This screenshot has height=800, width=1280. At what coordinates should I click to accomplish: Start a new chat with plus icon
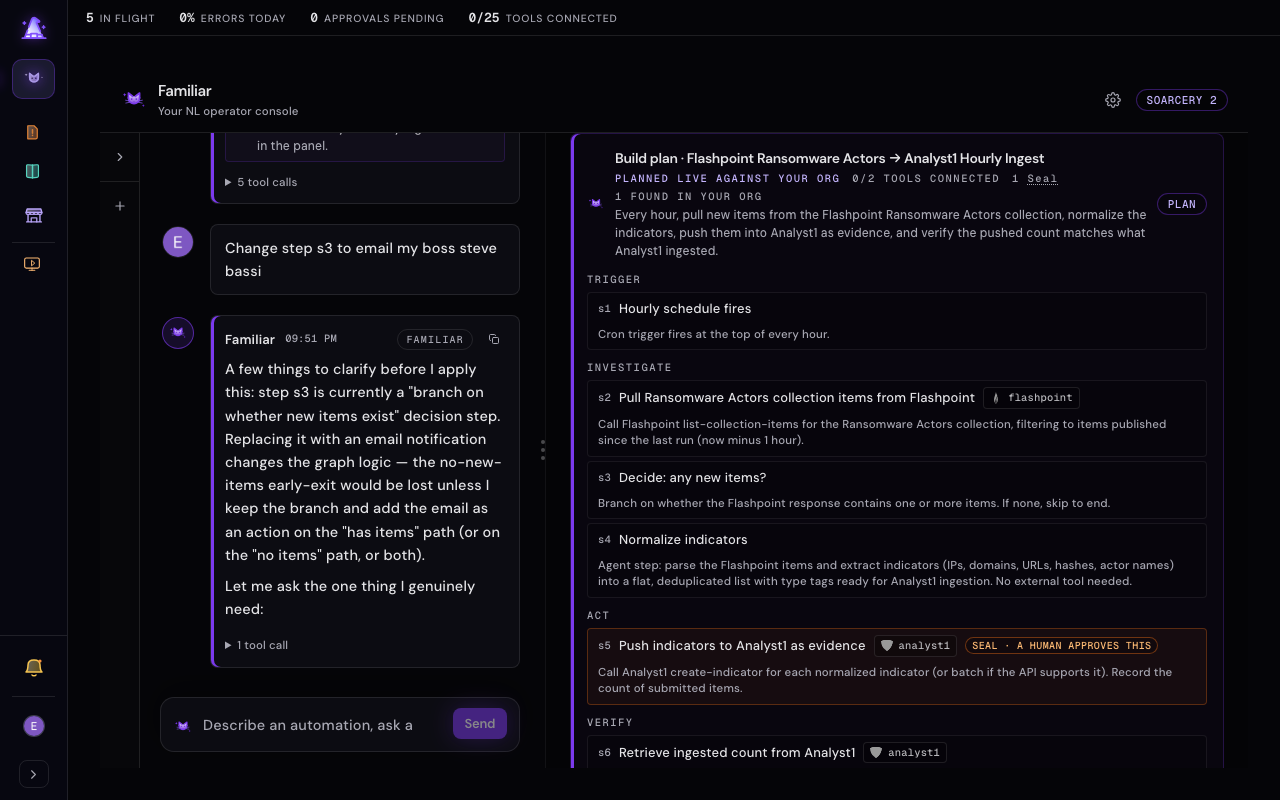pos(120,206)
